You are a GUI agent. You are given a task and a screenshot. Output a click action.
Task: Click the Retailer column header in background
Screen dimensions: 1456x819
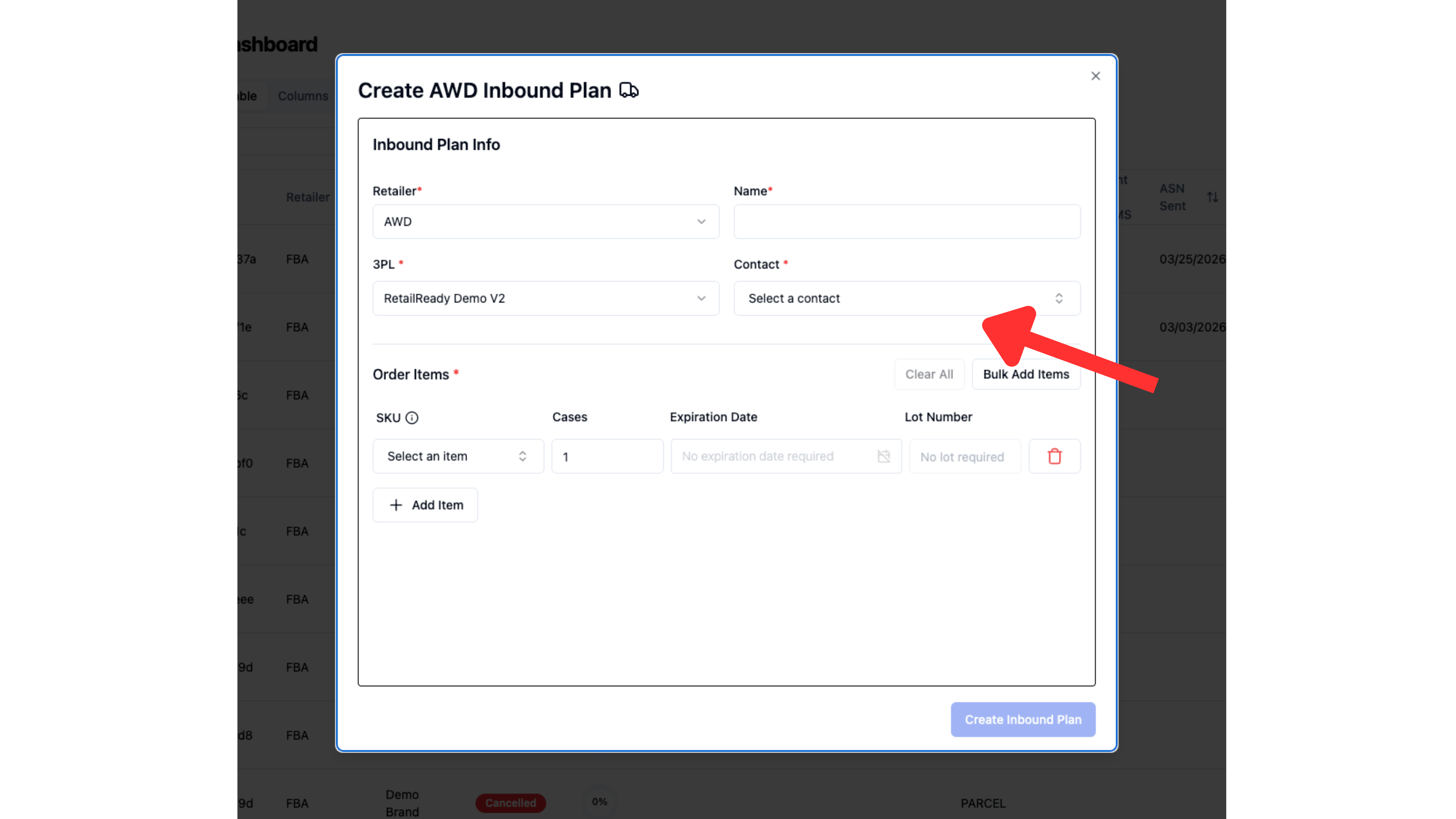coord(307,197)
